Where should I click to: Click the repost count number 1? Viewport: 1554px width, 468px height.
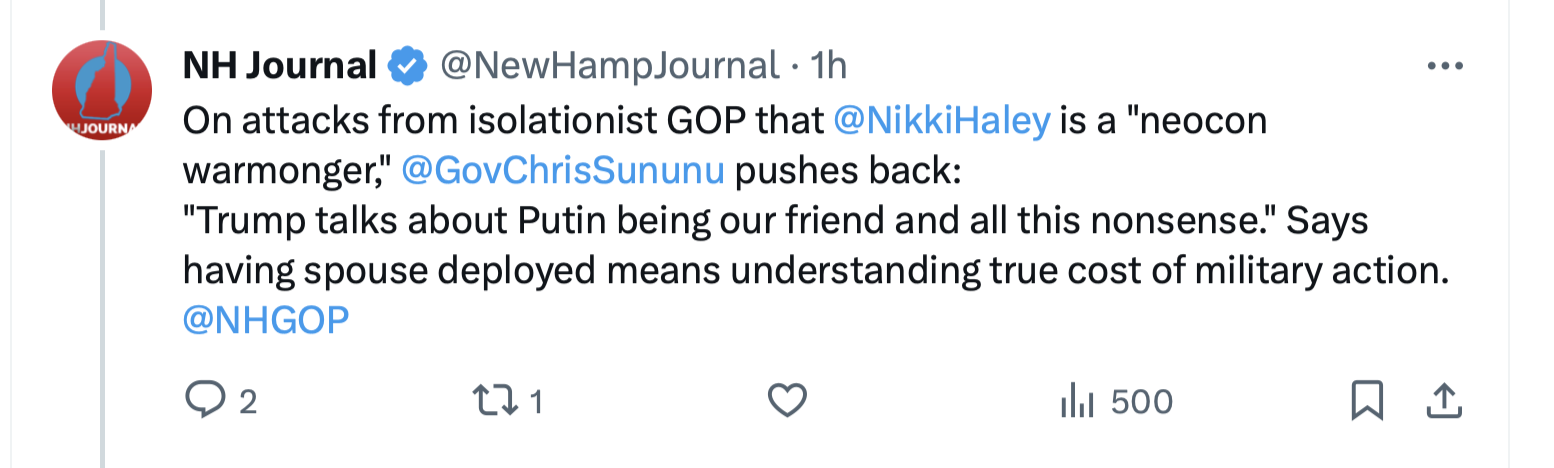coord(536,403)
